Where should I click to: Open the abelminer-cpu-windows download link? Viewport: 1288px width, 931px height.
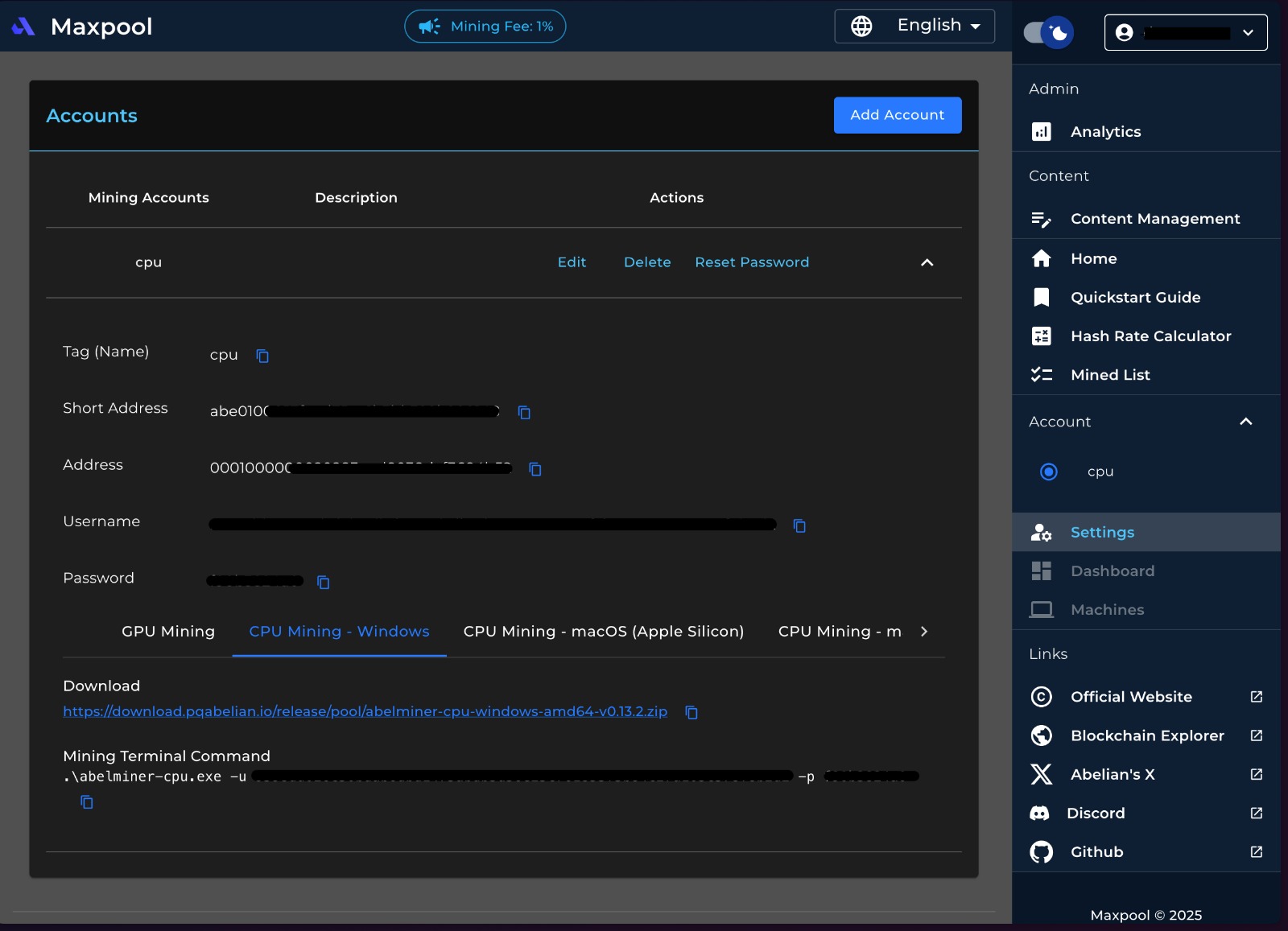[365, 711]
